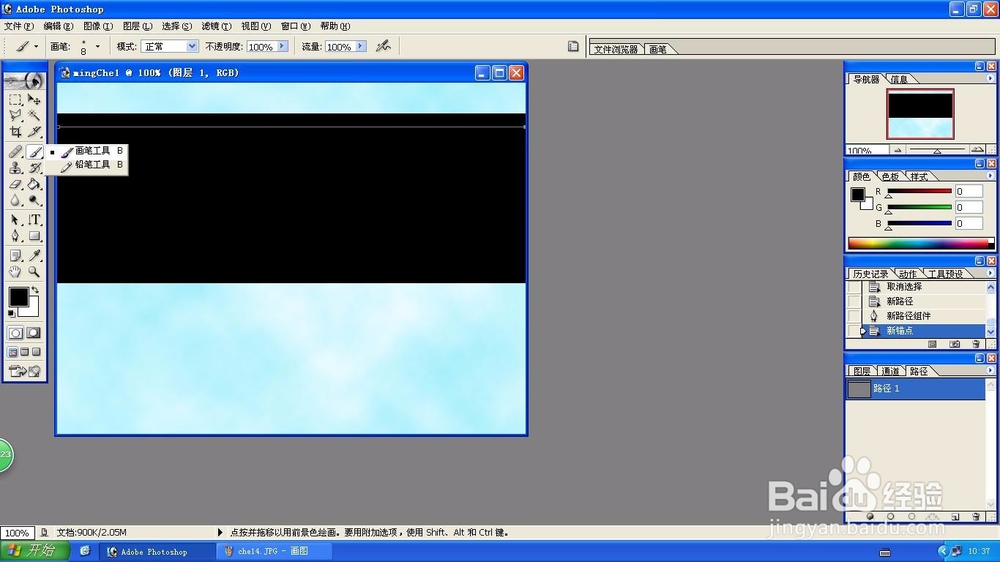Choose 画笔工具 from the tool flyout
Image resolution: width=1000 pixels, height=562 pixels.
pyautogui.click(x=87, y=151)
